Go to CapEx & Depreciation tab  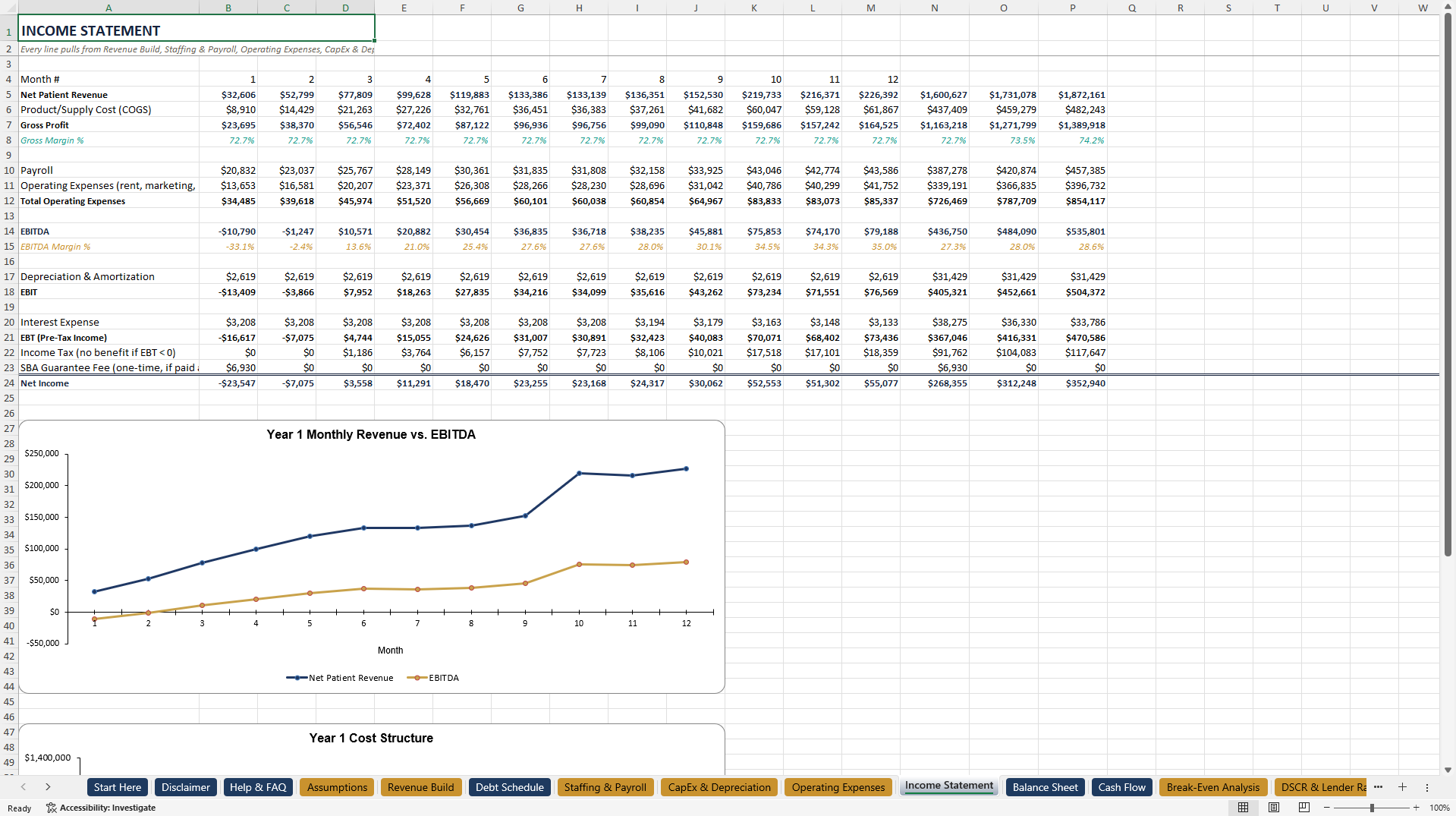719,787
